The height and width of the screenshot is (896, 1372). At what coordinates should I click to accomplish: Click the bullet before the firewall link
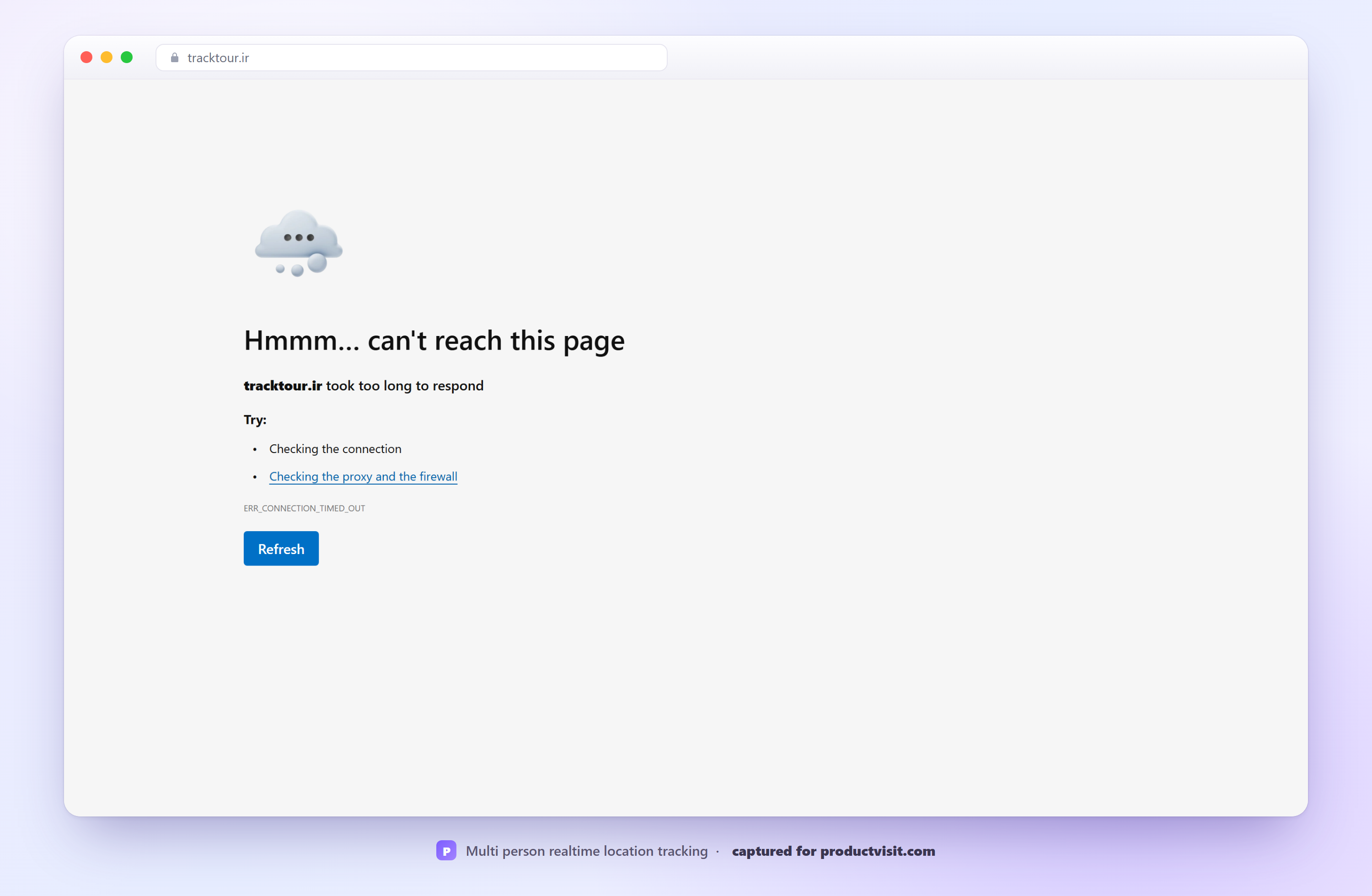[255, 477]
